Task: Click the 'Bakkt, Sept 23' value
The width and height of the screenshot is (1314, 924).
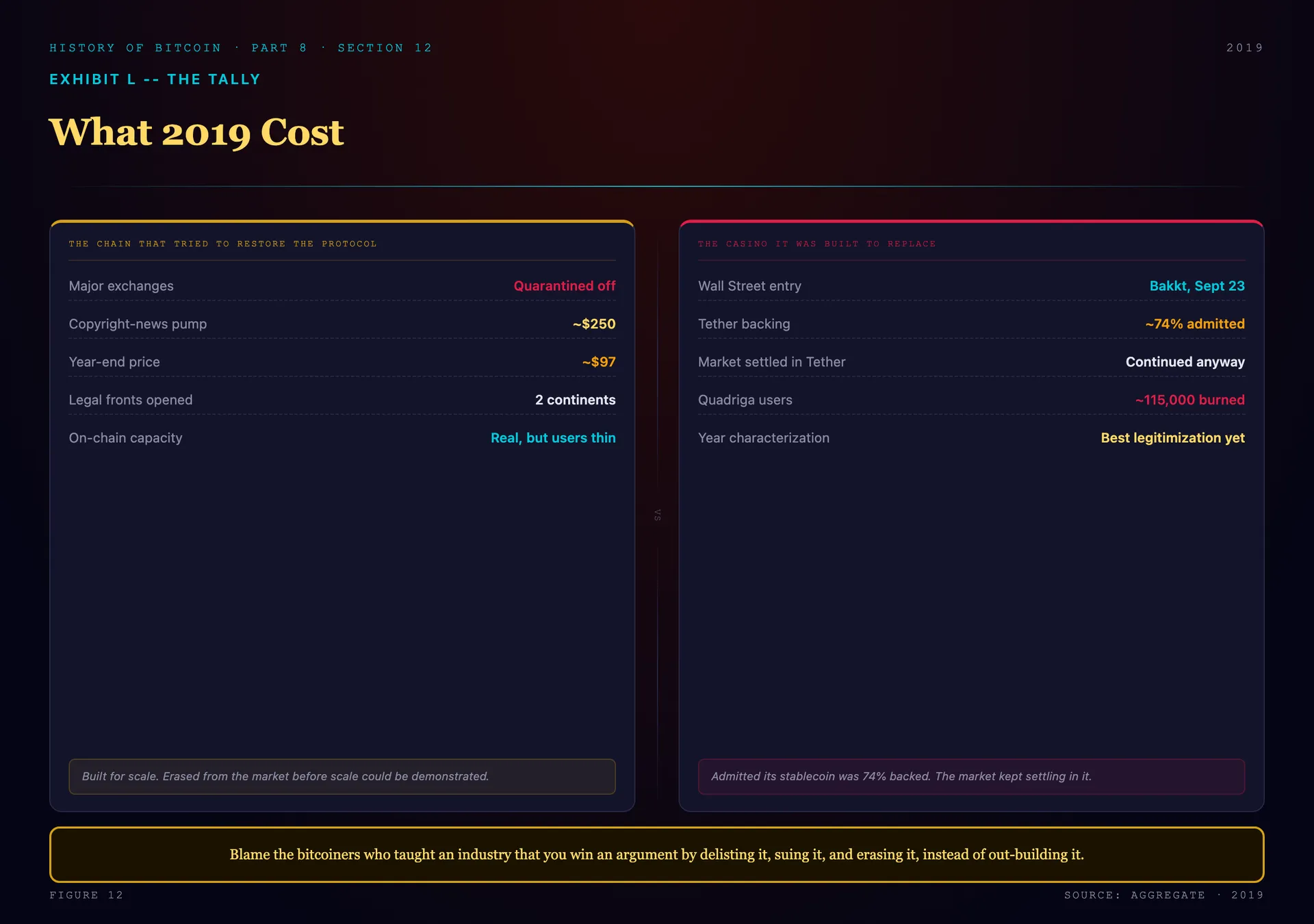Action: pyautogui.click(x=1197, y=286)
